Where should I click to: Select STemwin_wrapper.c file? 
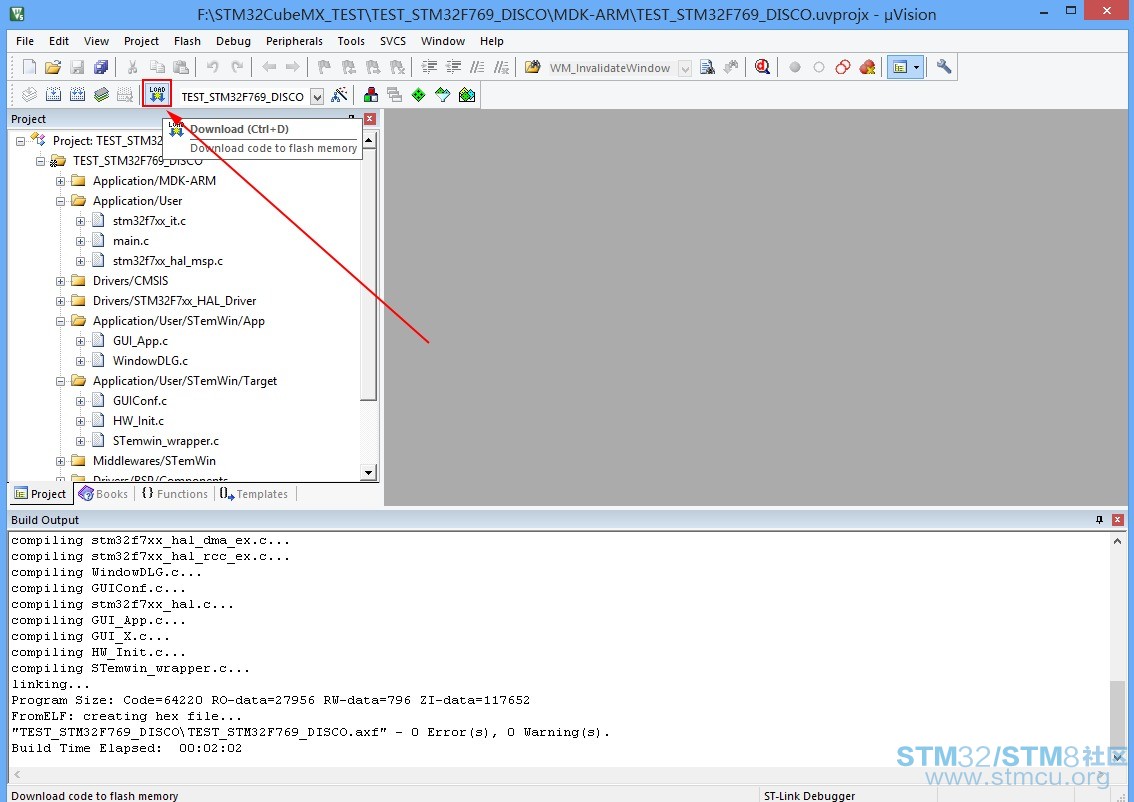pos(166,441)
